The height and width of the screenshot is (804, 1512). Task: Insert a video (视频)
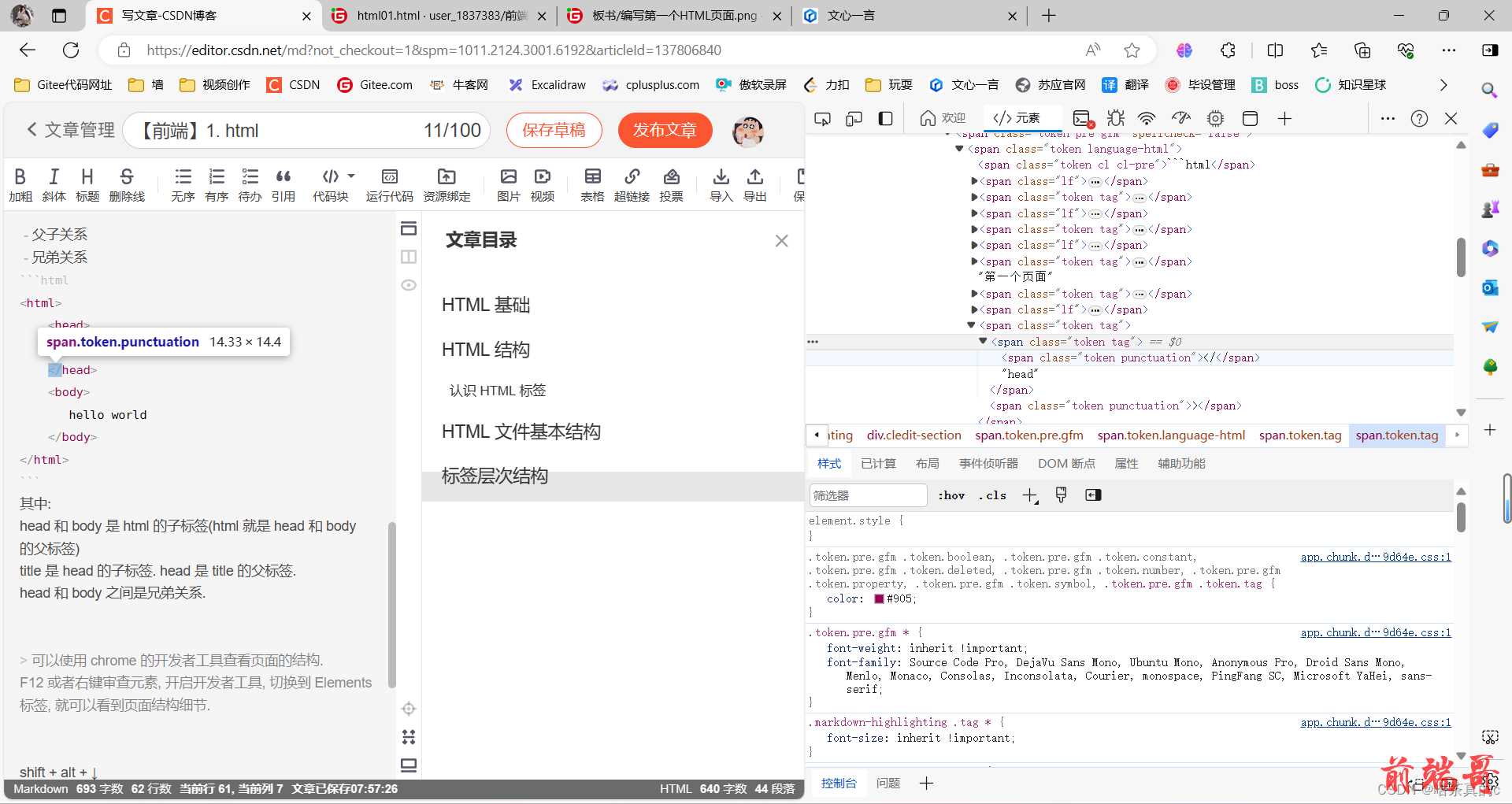pos(543,185)
